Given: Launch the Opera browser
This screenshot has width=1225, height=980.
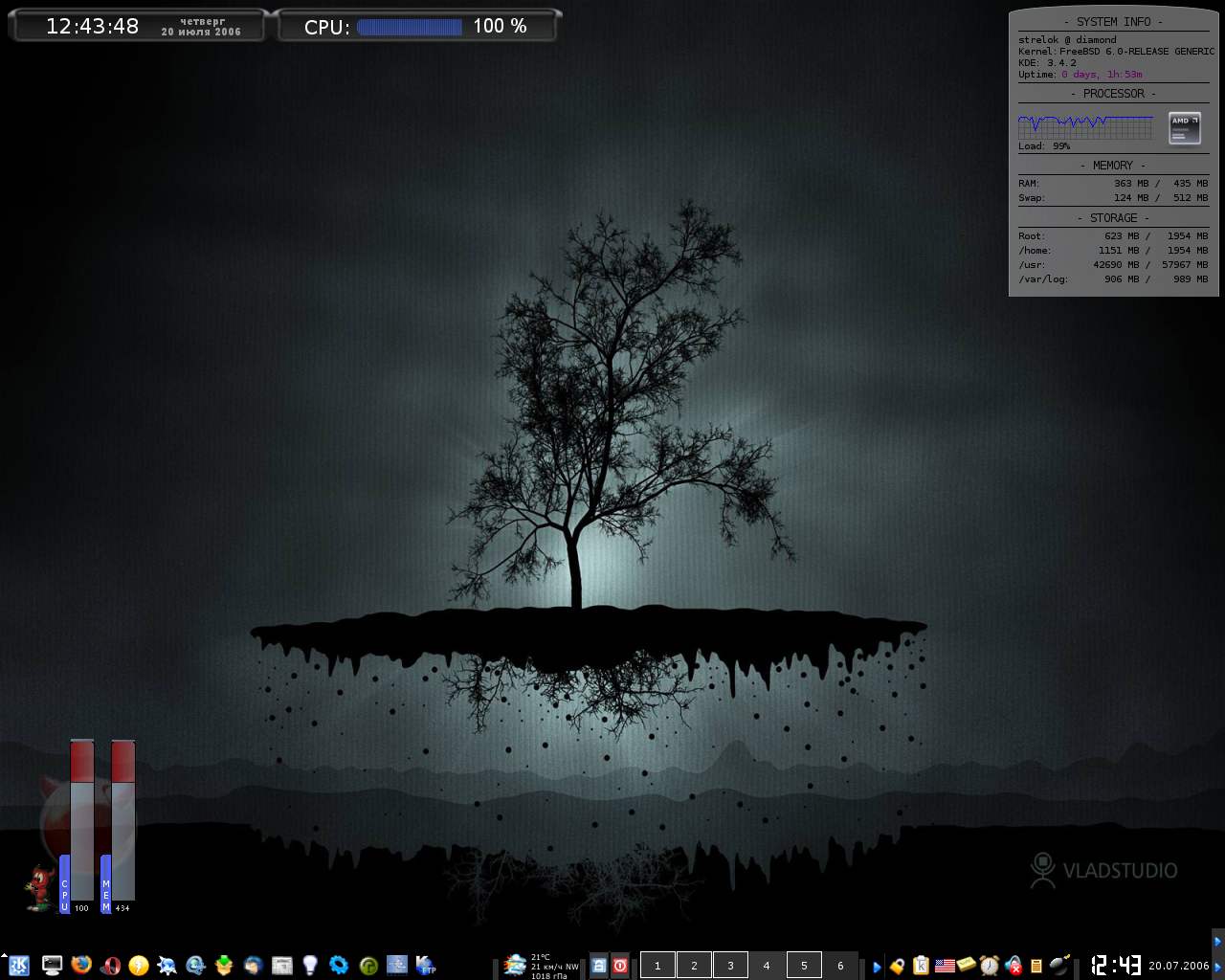Looking at the screenshot, I should [x=111, y=966].
